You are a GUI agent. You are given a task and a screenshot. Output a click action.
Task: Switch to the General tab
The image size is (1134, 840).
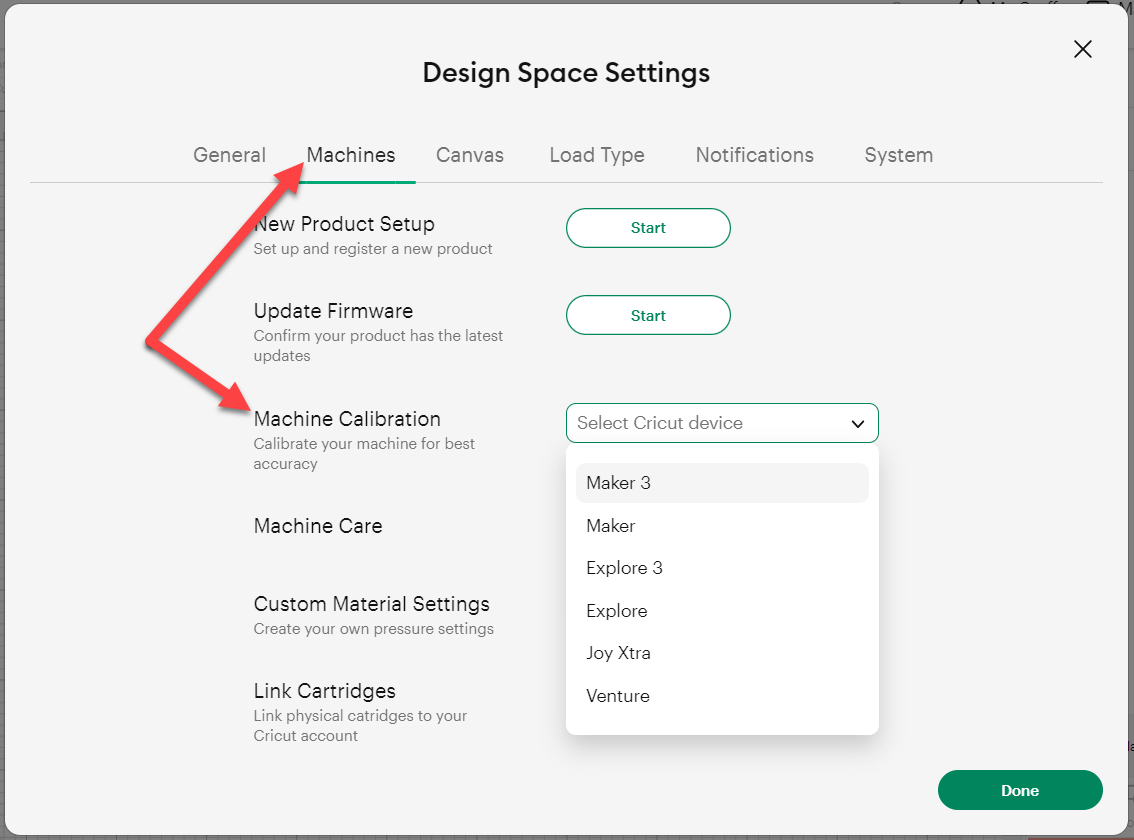tap(229, 155)
